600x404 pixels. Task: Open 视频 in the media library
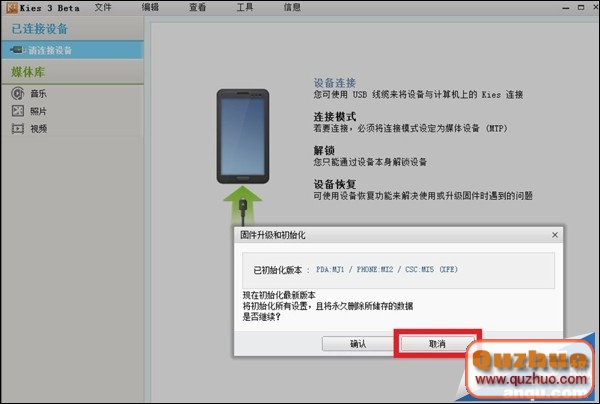click(x=38, y=129)
